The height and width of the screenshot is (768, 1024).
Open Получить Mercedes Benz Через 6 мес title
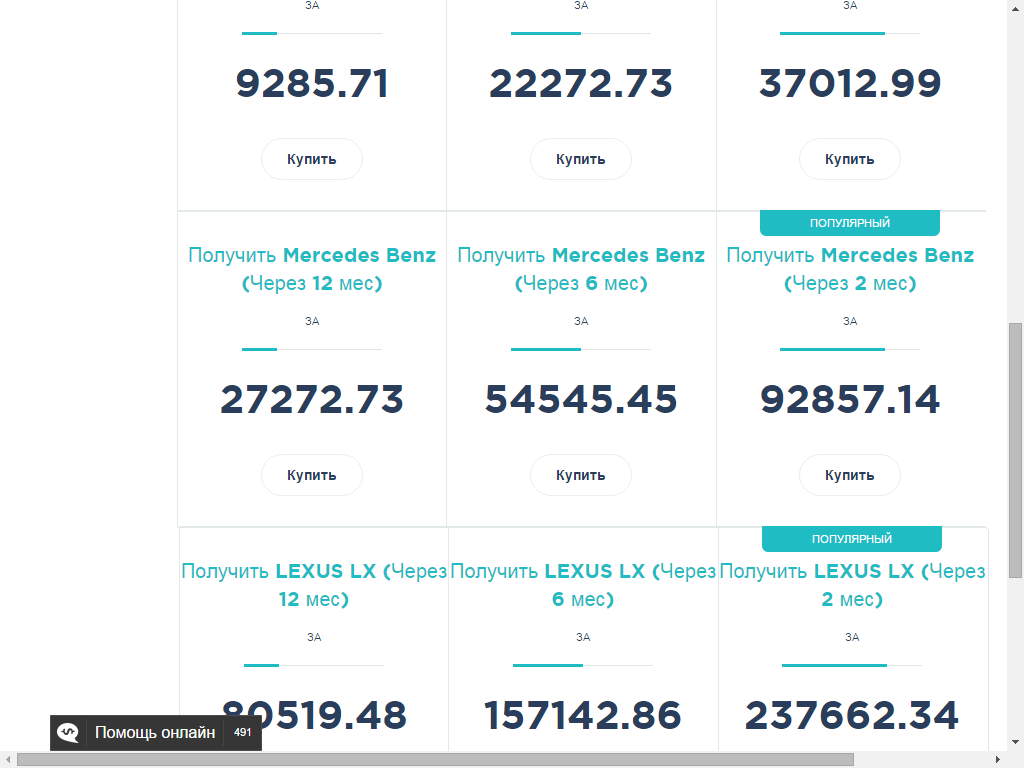pyautogui.click(x=581, y=269)
